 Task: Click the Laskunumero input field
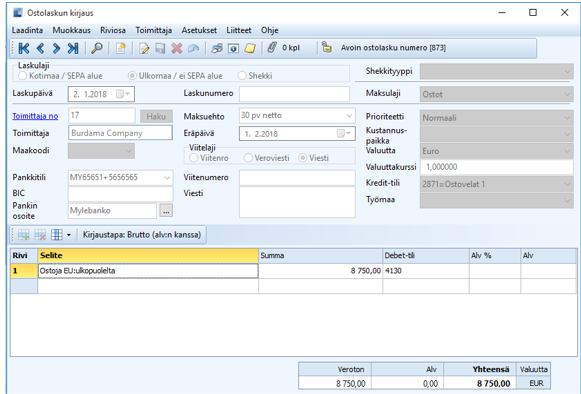click(294, 94)
